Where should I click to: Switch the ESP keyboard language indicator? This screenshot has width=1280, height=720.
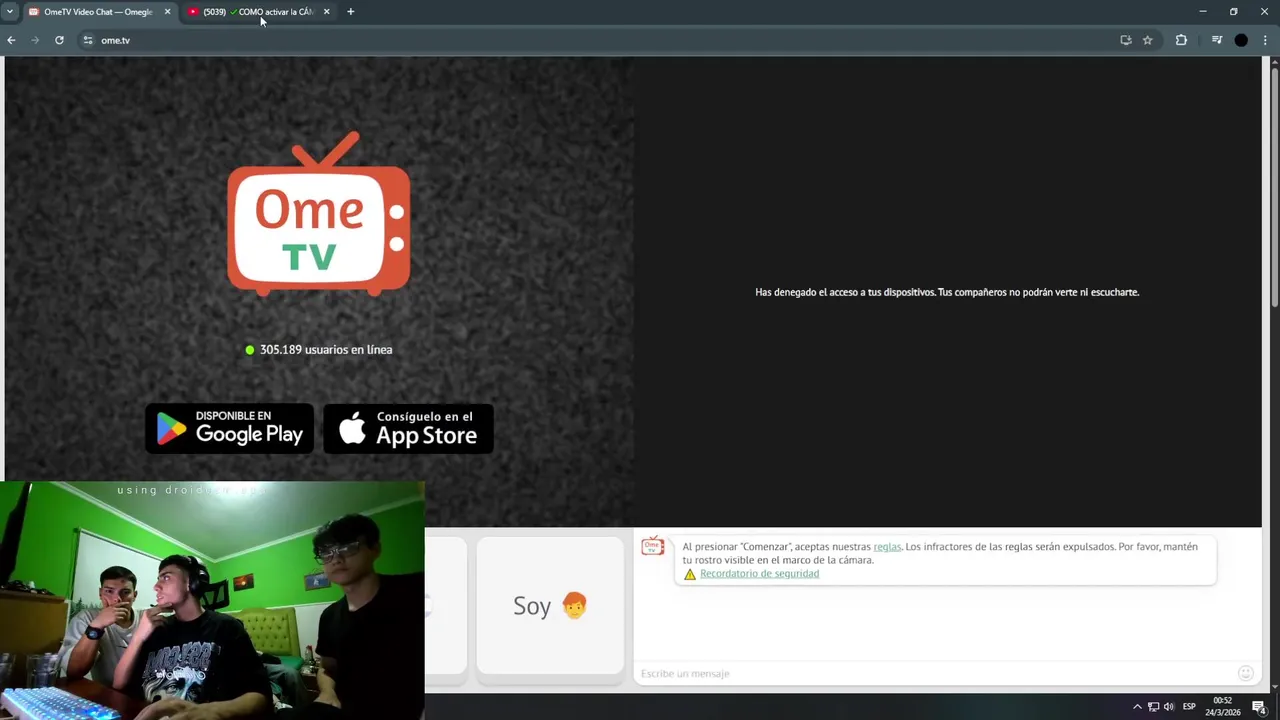tap(1189, 707)
